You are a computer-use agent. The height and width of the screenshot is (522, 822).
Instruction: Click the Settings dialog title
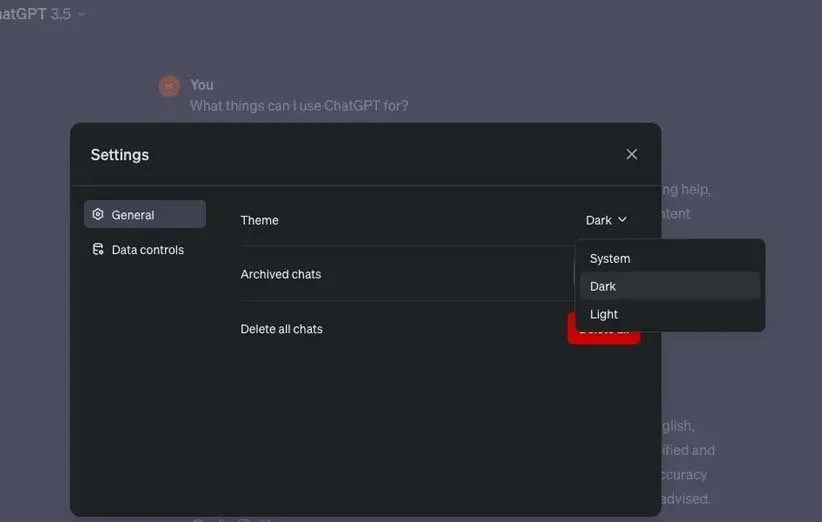120,155
